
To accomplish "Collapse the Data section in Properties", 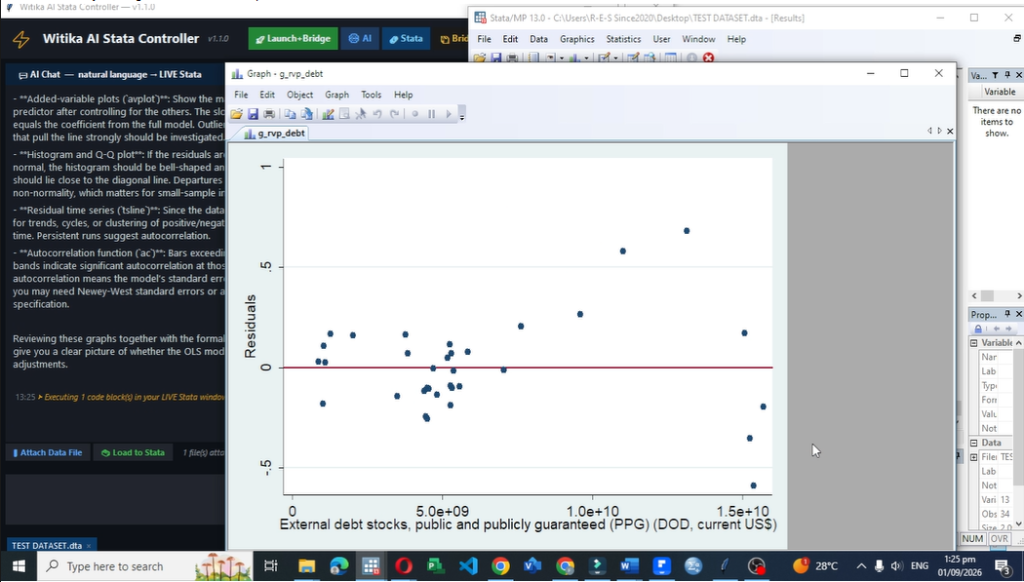I will point(974,443).
